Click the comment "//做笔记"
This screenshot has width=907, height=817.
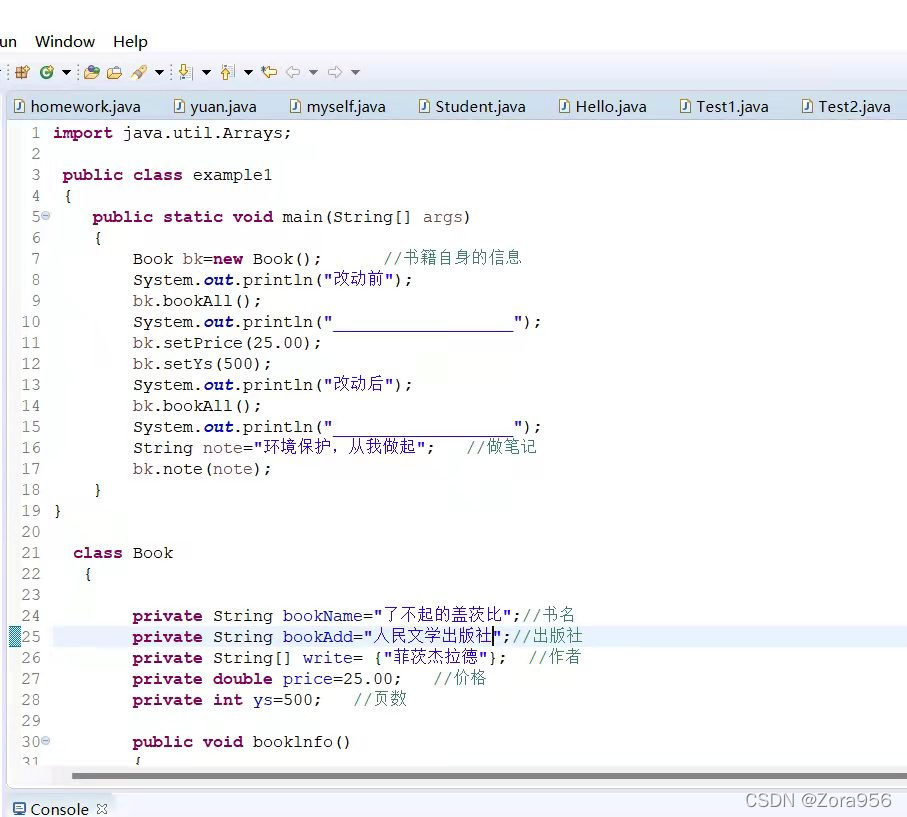[x=502, y=446]
